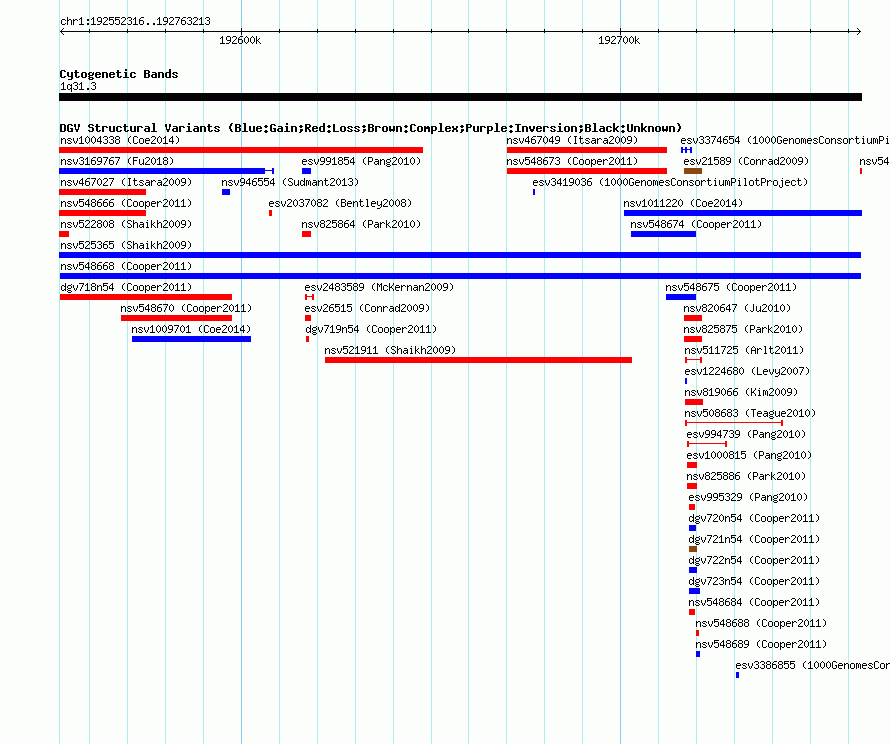Select the nsv548675 (Cooper2011) label

coord(731,287)
